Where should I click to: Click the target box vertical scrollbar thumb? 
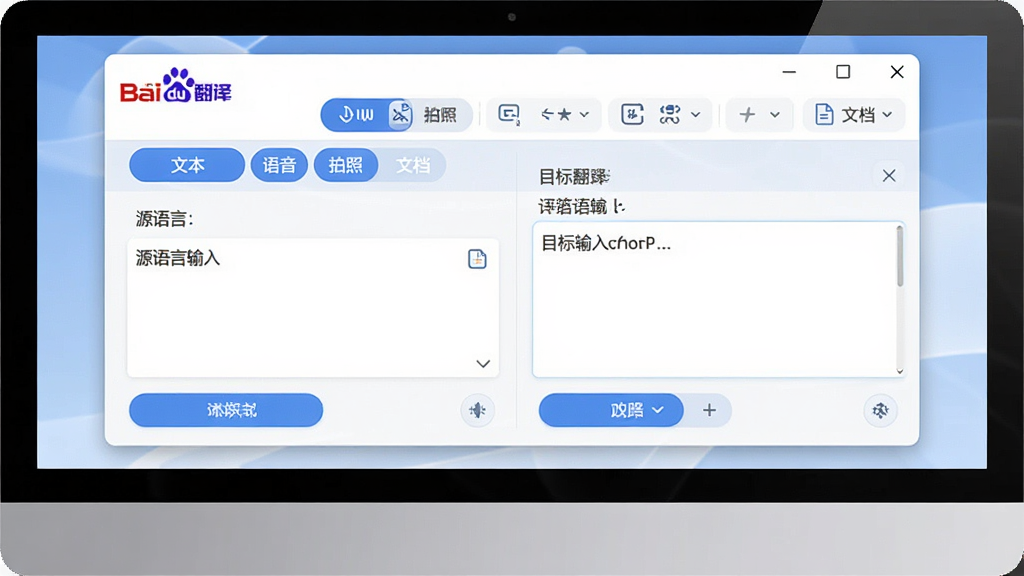tap(900, 256)
